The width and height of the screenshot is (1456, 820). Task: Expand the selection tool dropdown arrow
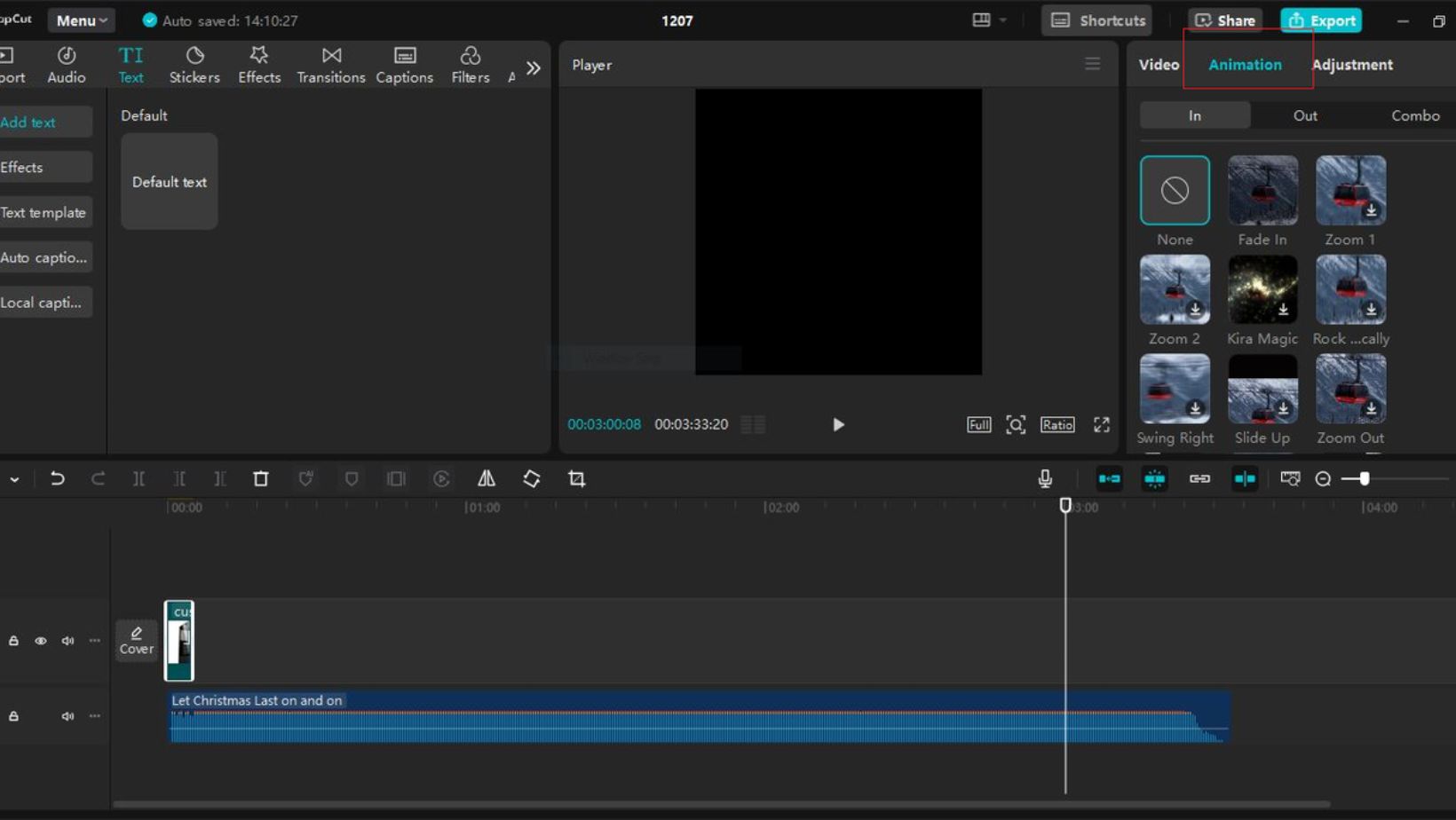click(14, 479)
